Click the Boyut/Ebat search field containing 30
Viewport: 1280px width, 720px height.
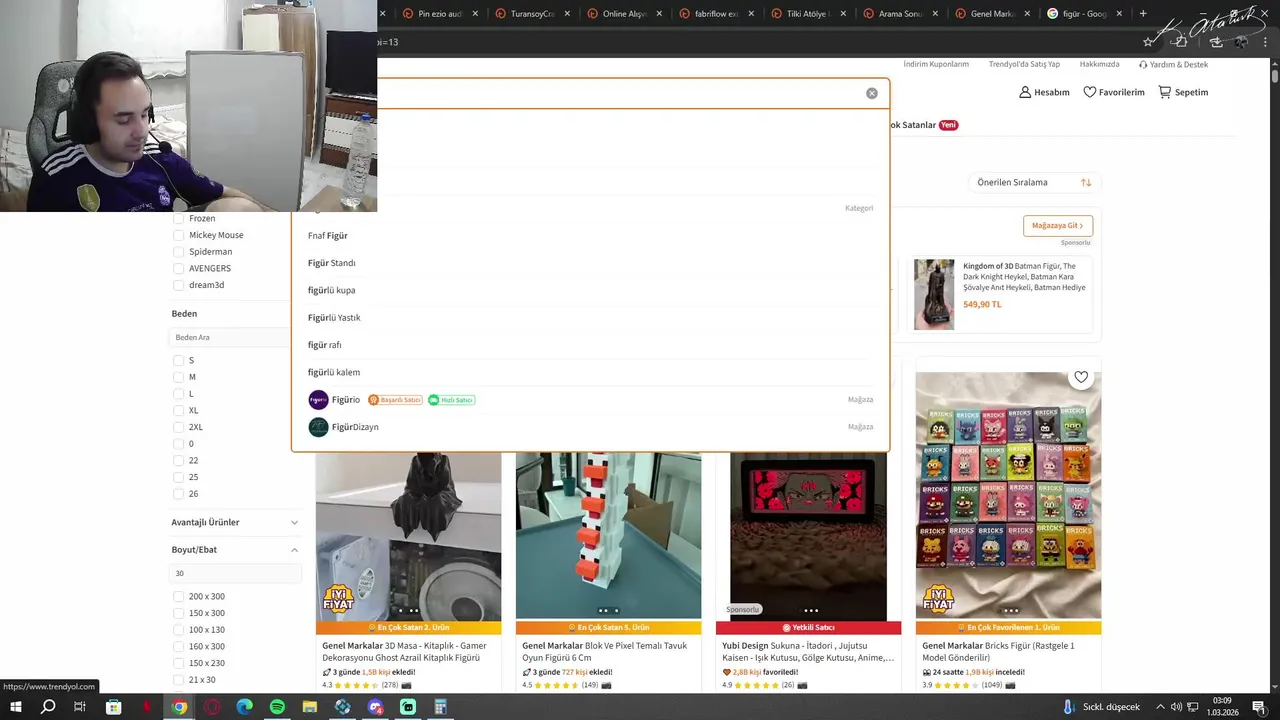pos(236,574)
